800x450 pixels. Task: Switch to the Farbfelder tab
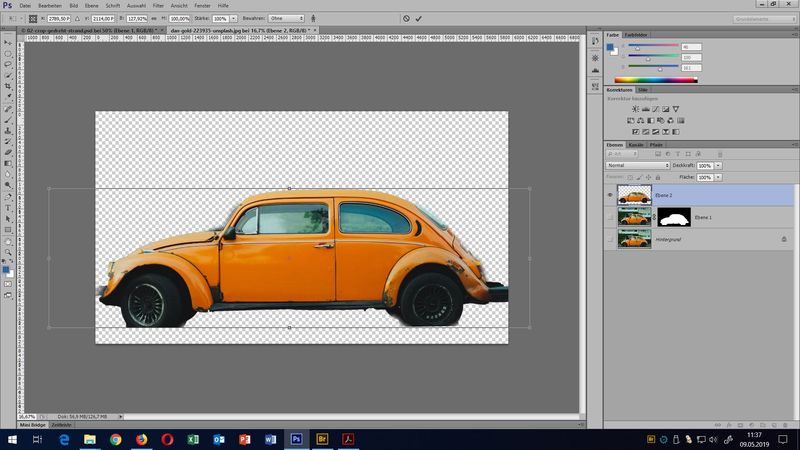(636, 35)
